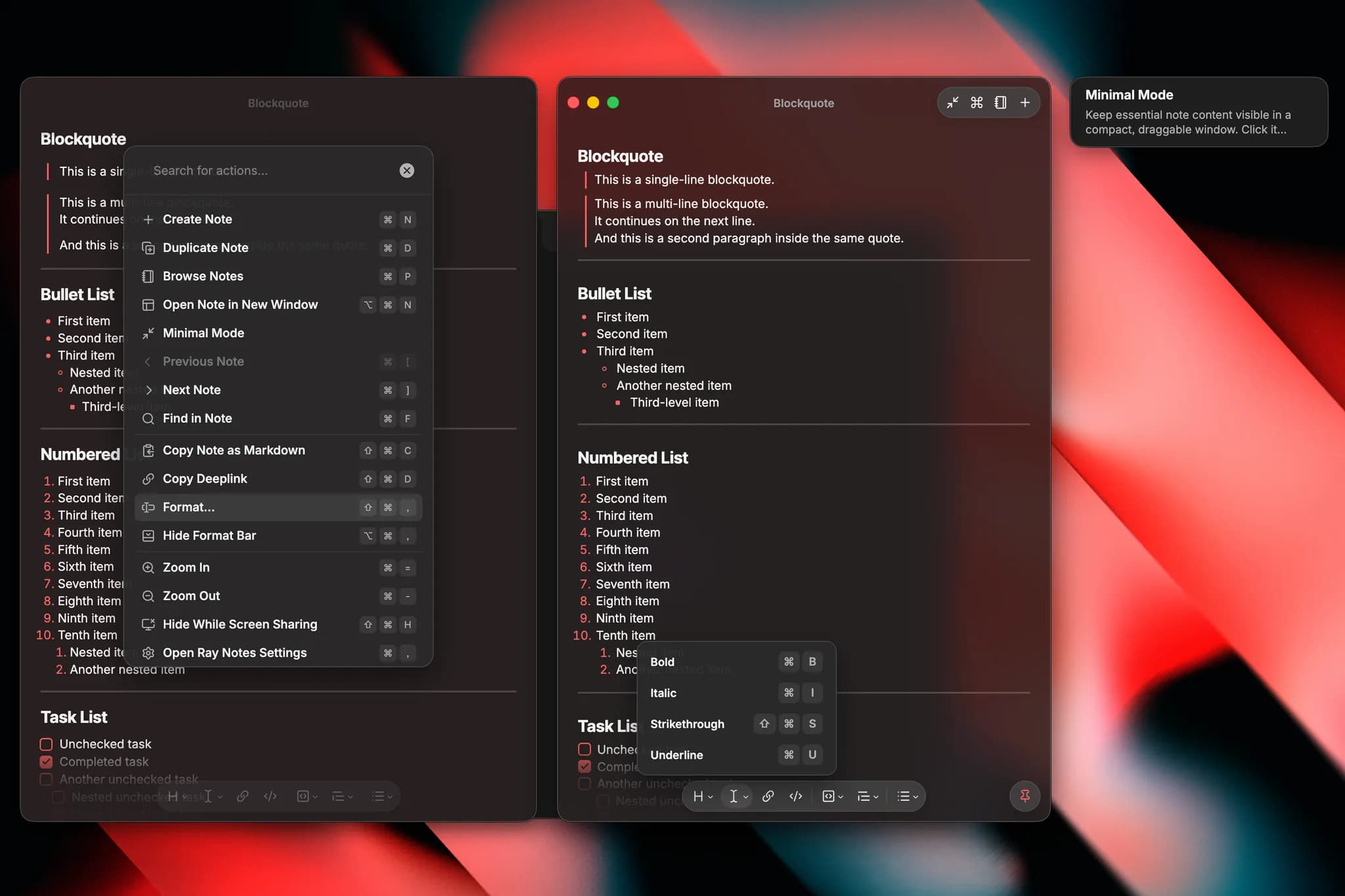Click the Blockquote title of right window
1345x896 pixels.
(803, 103)
